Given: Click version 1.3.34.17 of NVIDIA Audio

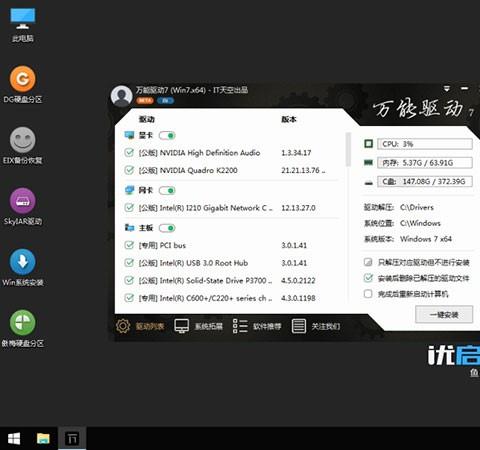Looking at the screenshot, I should click(296, 153).
